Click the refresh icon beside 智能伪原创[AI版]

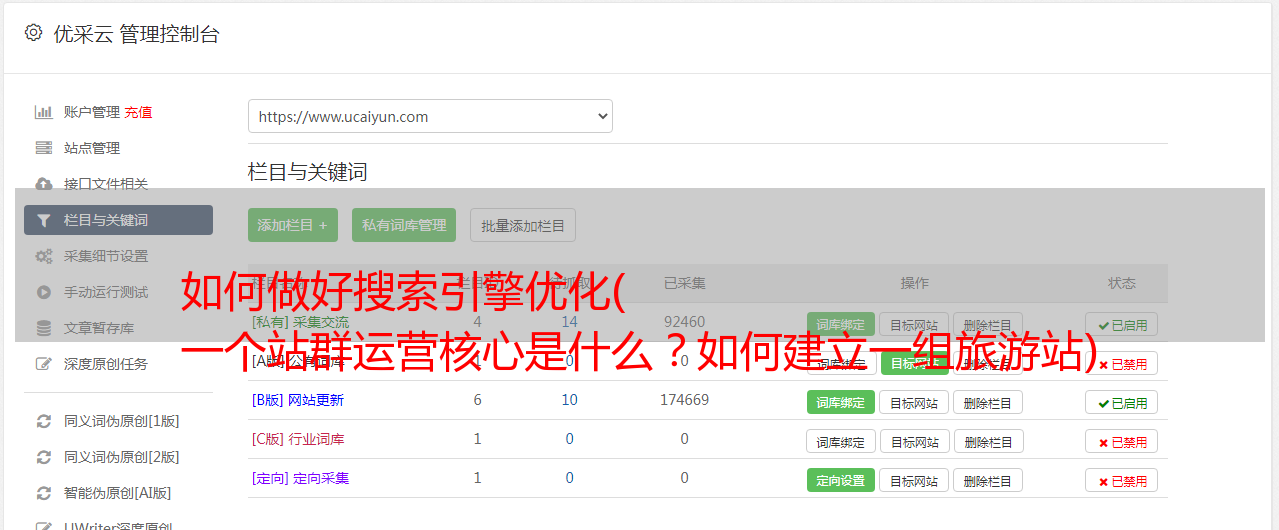click(x=44, y=493)
